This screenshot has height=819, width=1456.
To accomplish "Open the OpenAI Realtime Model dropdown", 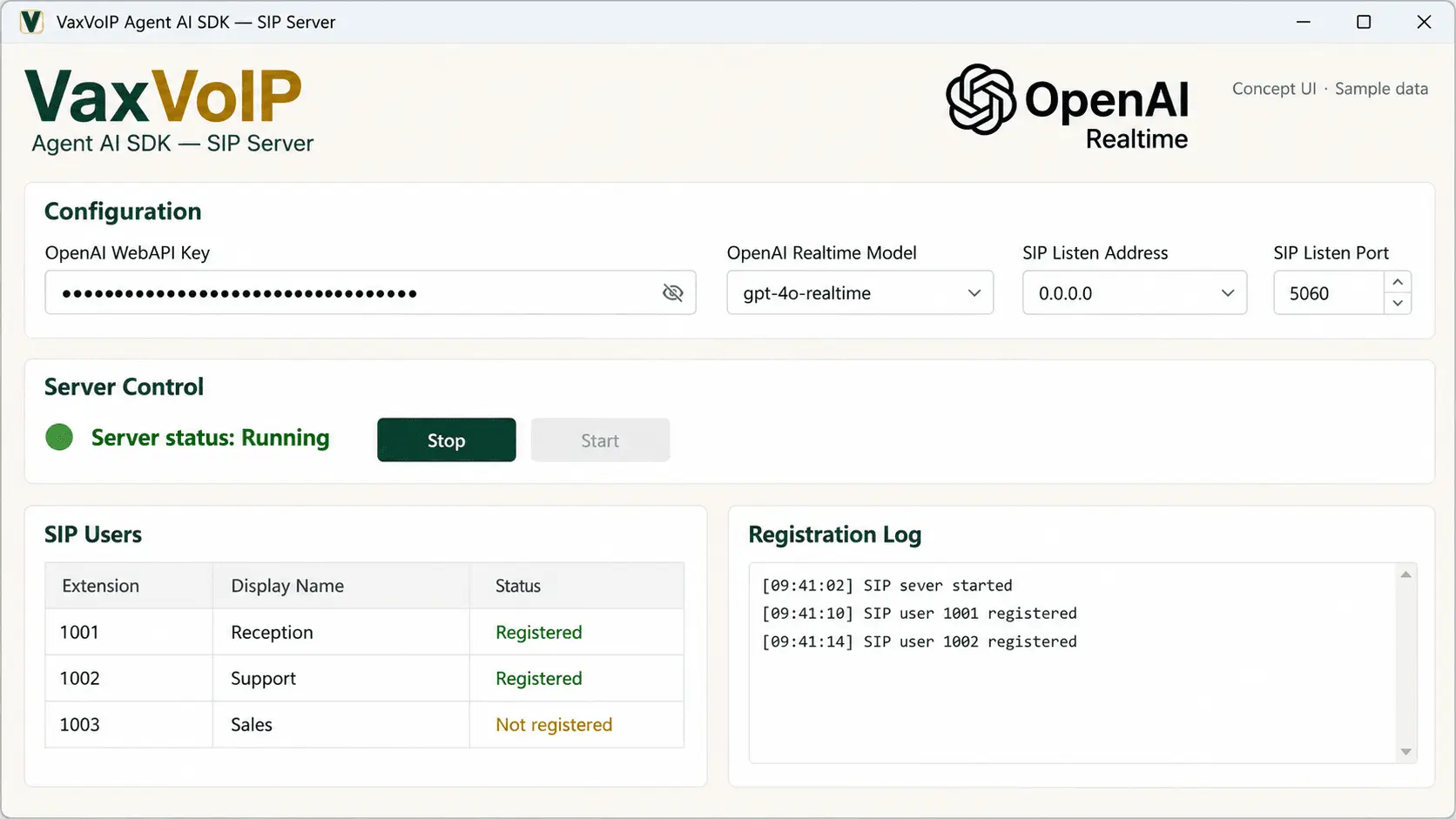I will coord(859,292).
